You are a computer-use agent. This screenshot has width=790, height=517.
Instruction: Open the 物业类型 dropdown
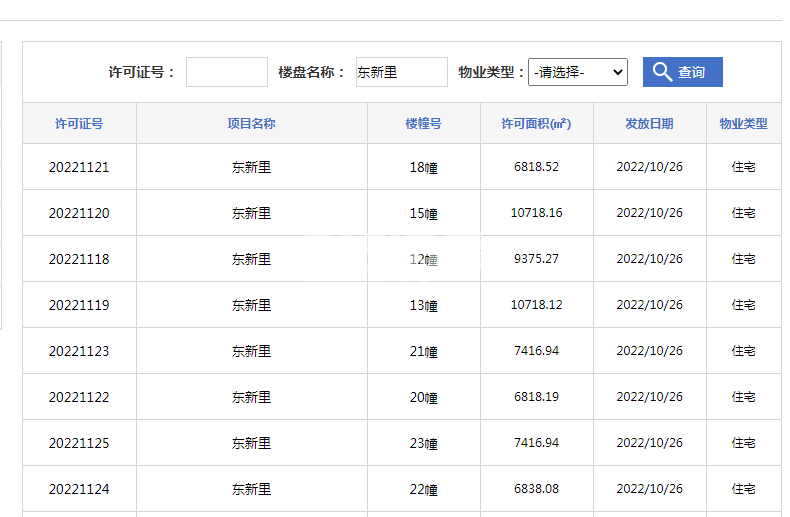[x=577, y=72]
